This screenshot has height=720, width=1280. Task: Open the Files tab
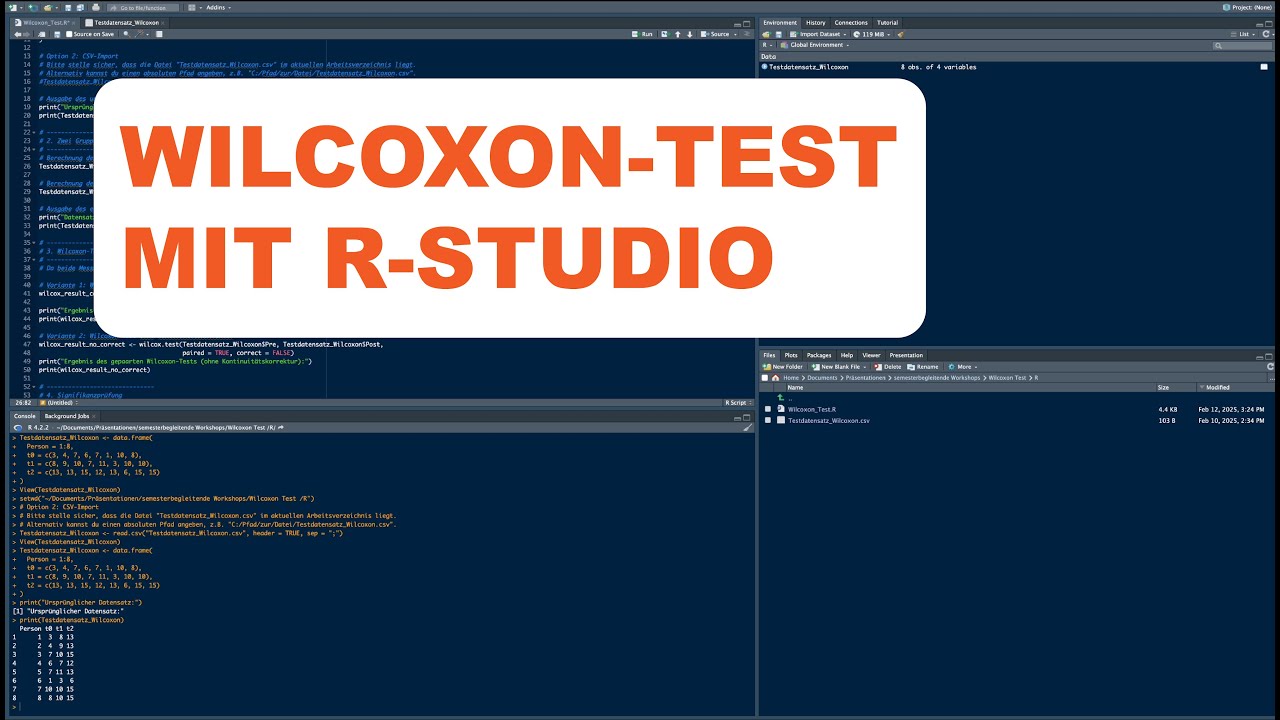(x=770, y=355)
